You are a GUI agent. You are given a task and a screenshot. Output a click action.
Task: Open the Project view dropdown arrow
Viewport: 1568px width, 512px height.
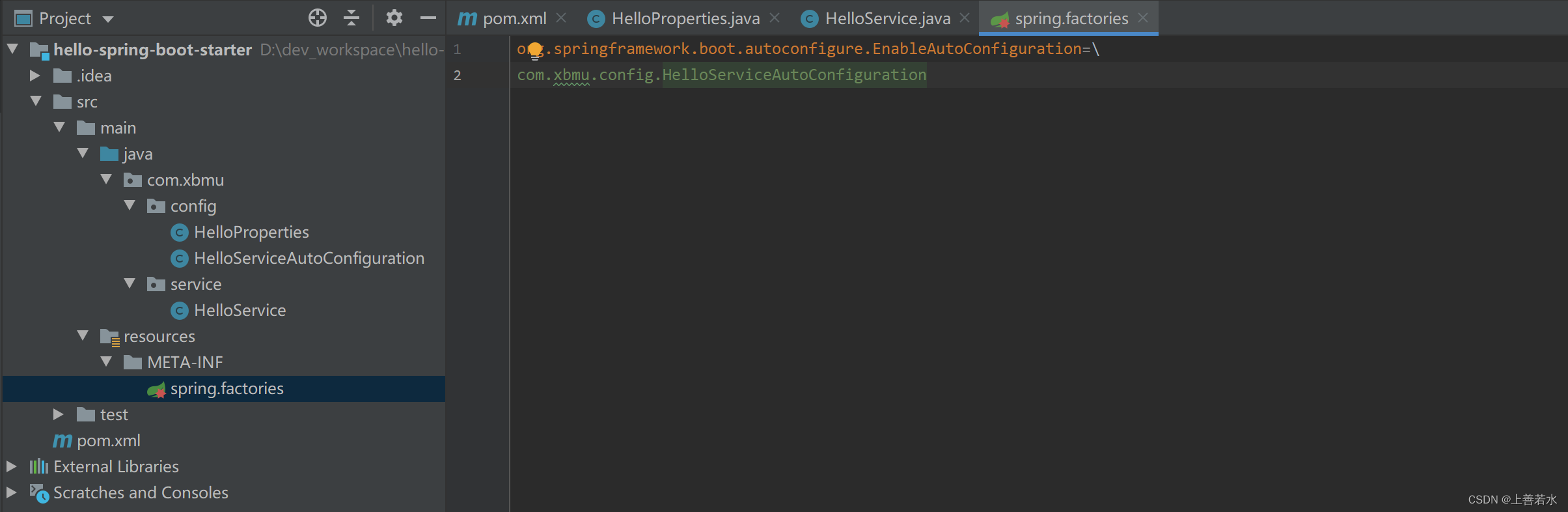click(x=108, y=19)
